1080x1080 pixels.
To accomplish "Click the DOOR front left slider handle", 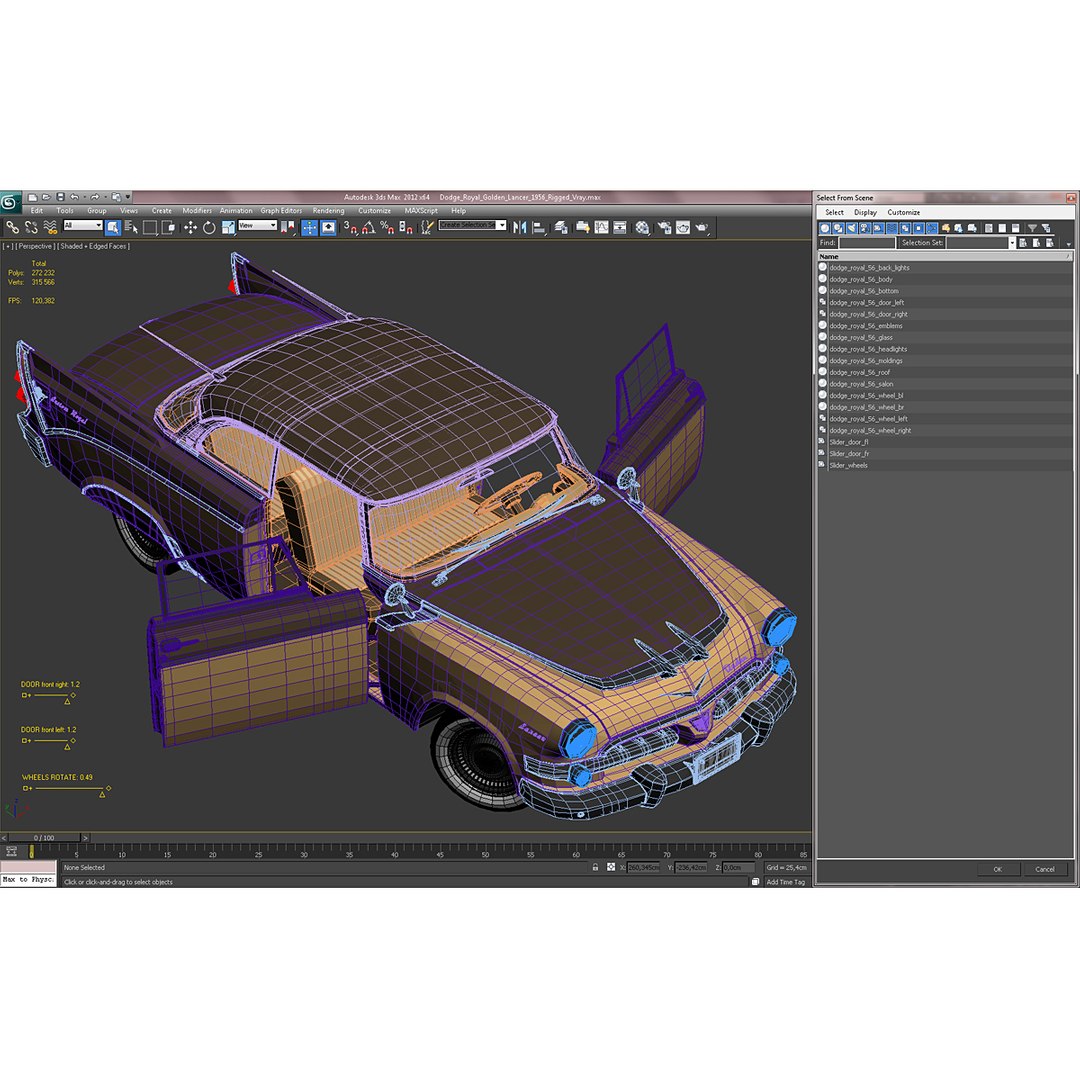I will point(68,747).
